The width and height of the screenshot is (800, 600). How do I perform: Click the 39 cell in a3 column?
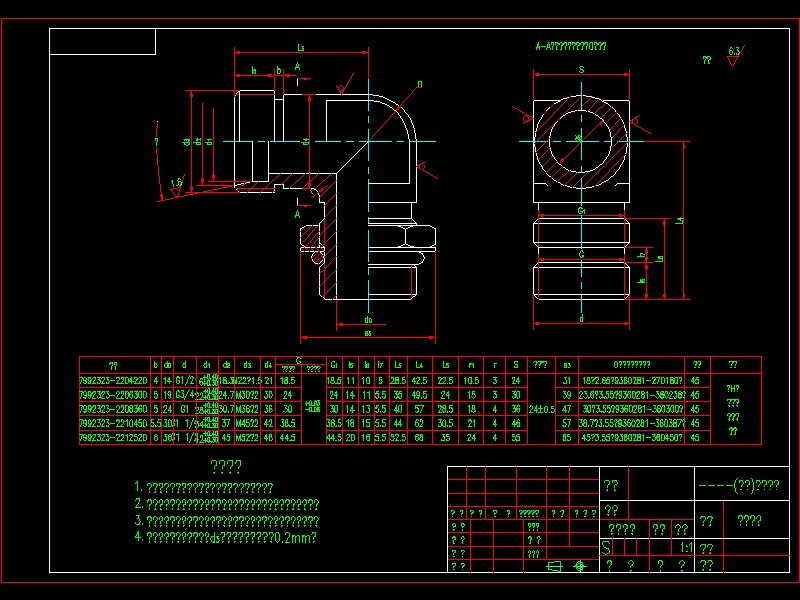coord(567,395)
